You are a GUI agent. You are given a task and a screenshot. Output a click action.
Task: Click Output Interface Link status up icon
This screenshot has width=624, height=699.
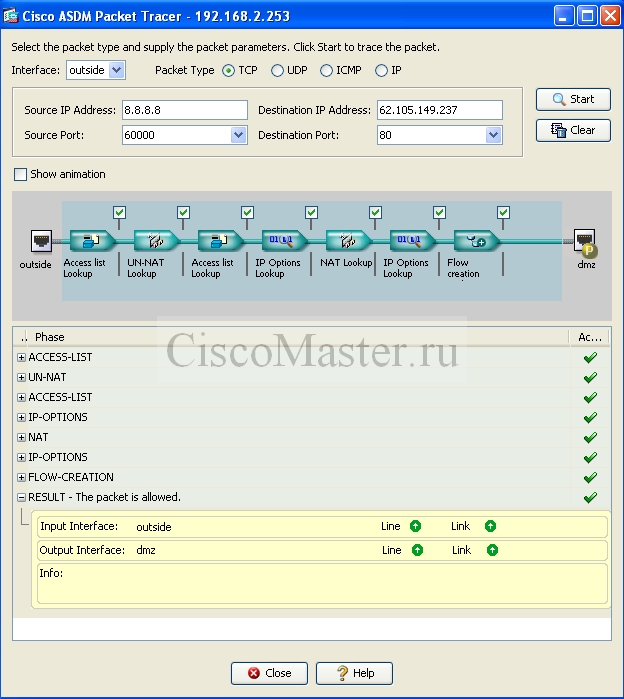(492, 550)
